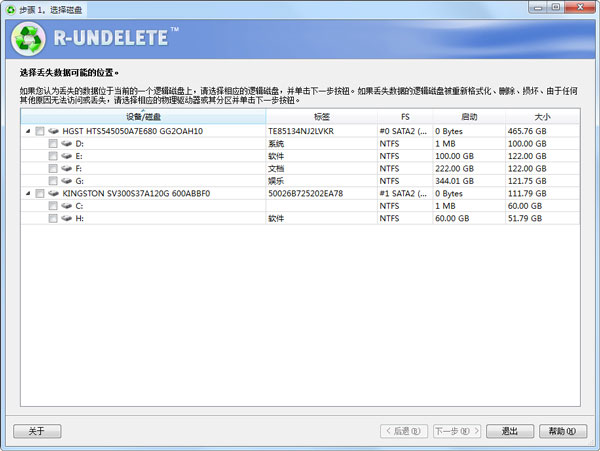Screen dimensions: 600x451
Task: Select the D: partition row
Action: coord(300,143)
